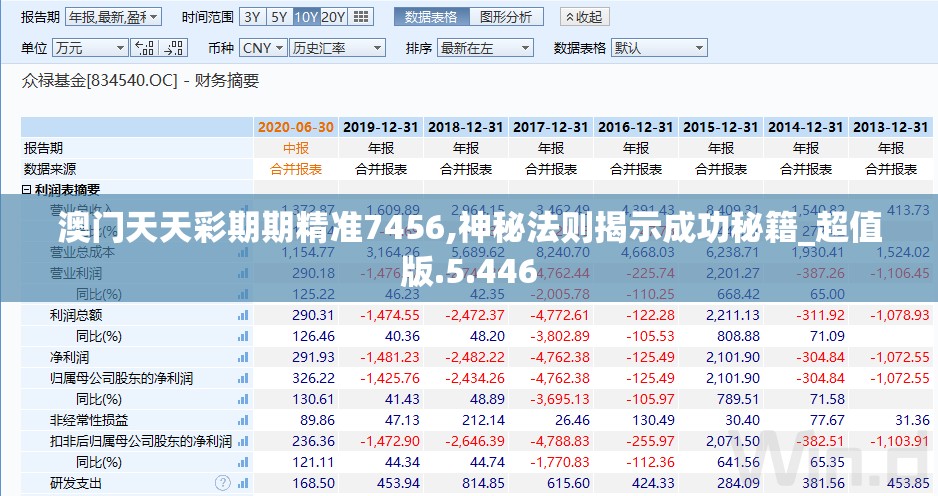Image resolution: width=938 pixels, height=496 pixels.
Task: Click the 808.88 value cell
Action: pyautogui.click(x=738, y=336)
